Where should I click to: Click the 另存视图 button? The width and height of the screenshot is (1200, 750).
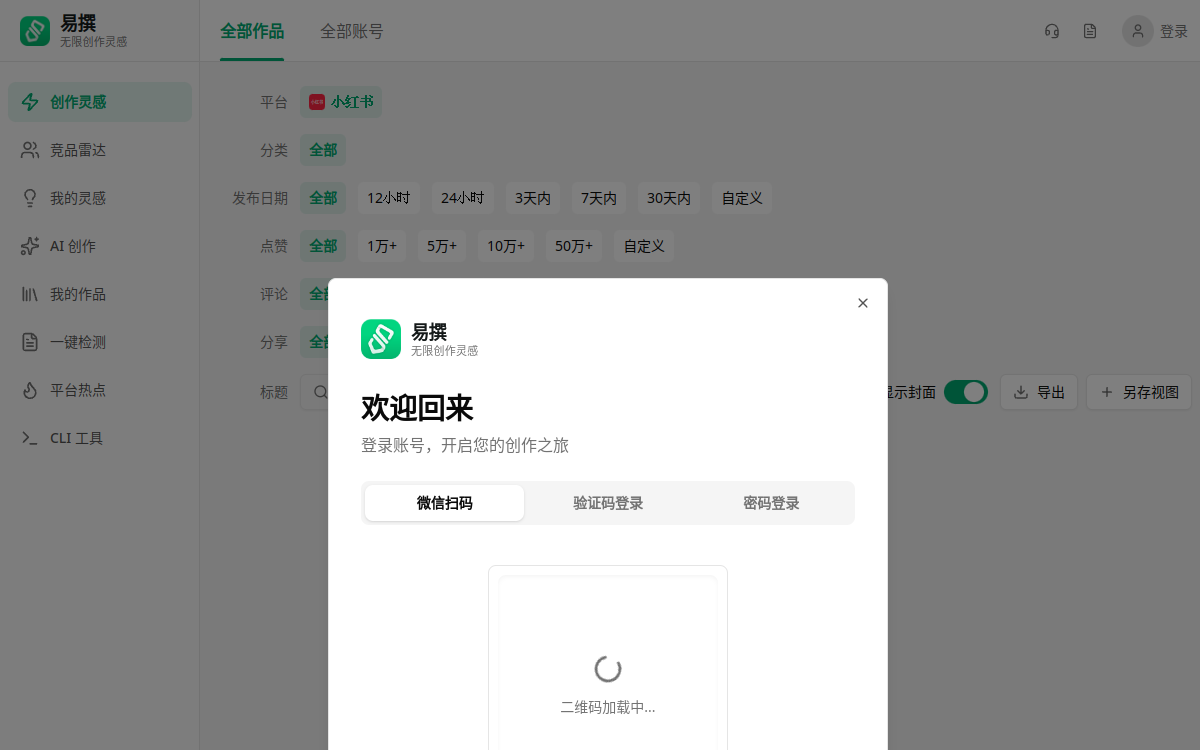(x=1139, y=392)
